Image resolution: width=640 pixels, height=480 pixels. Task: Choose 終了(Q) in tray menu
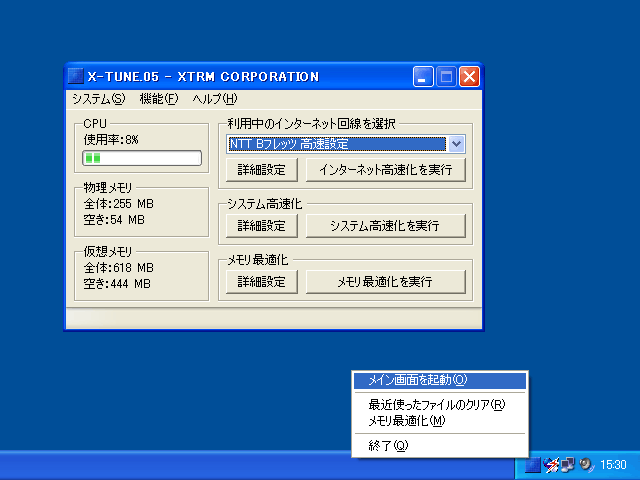click(x=440, y=445)
